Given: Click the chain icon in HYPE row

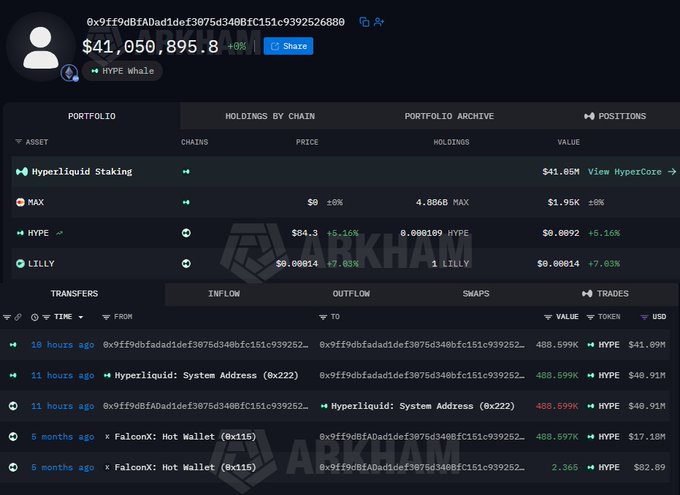Looking at the screenshot, I should (x=186, y=233).
